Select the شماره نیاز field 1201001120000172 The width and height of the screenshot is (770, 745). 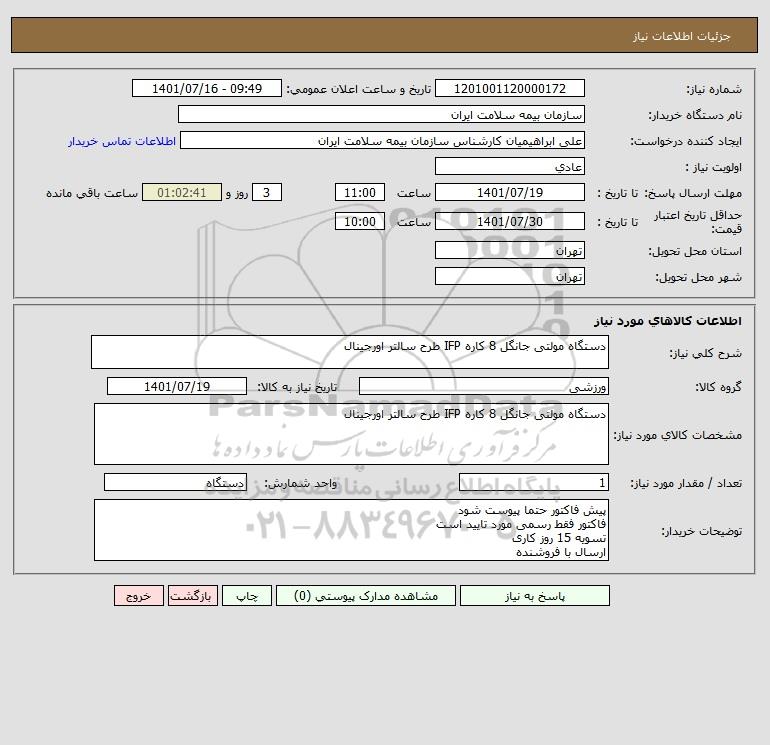point(510,88)
